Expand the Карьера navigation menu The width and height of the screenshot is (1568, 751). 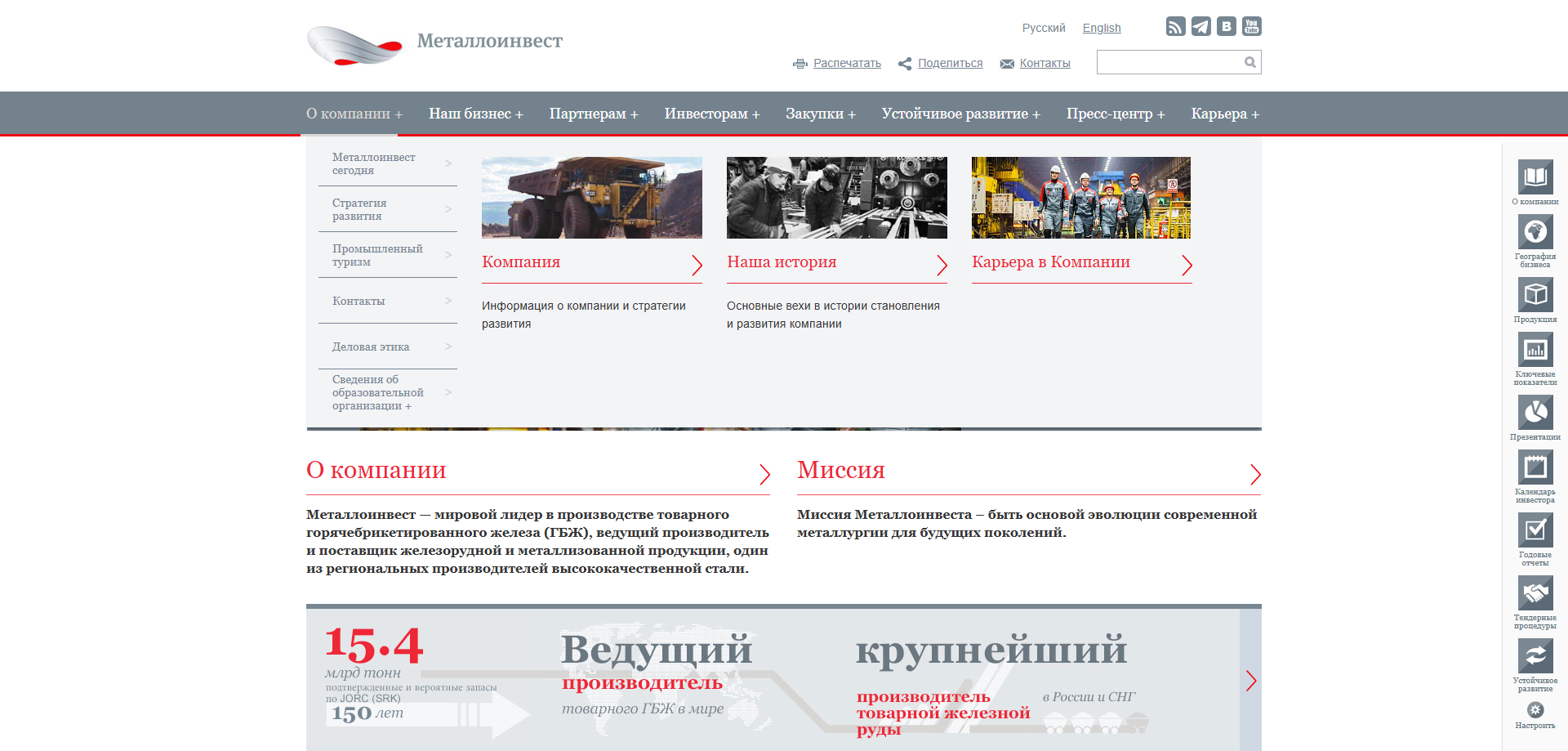pos(1225,114)
